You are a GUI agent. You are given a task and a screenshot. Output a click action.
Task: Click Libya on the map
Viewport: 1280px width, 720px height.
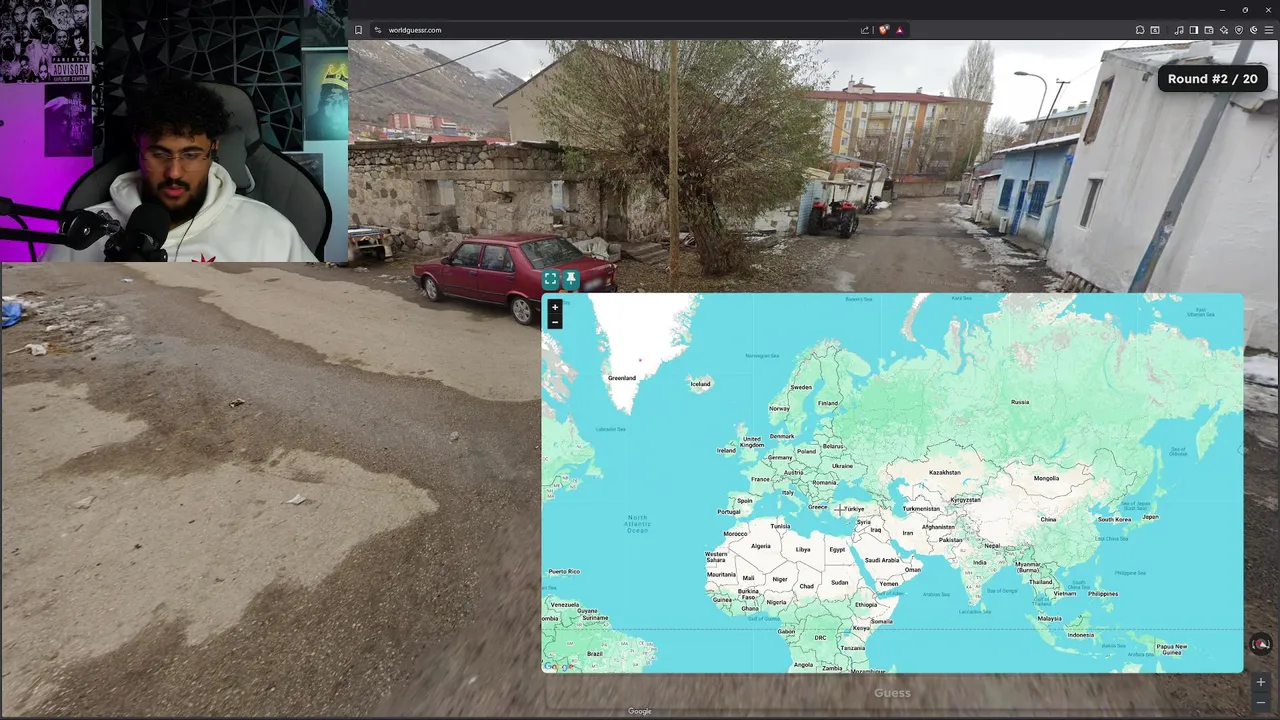[803, 549]
